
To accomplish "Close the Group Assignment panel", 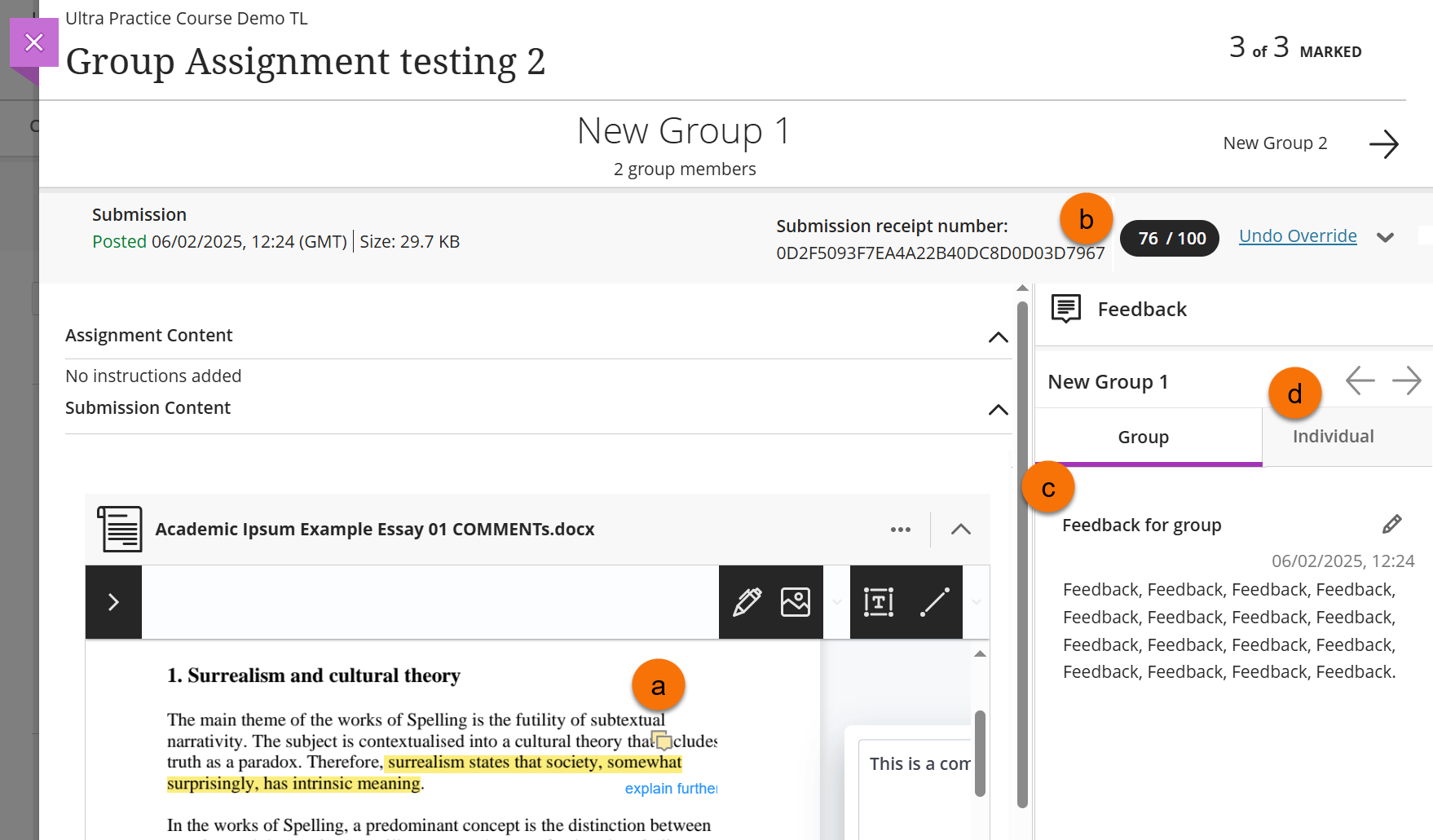I will [33, 42].
